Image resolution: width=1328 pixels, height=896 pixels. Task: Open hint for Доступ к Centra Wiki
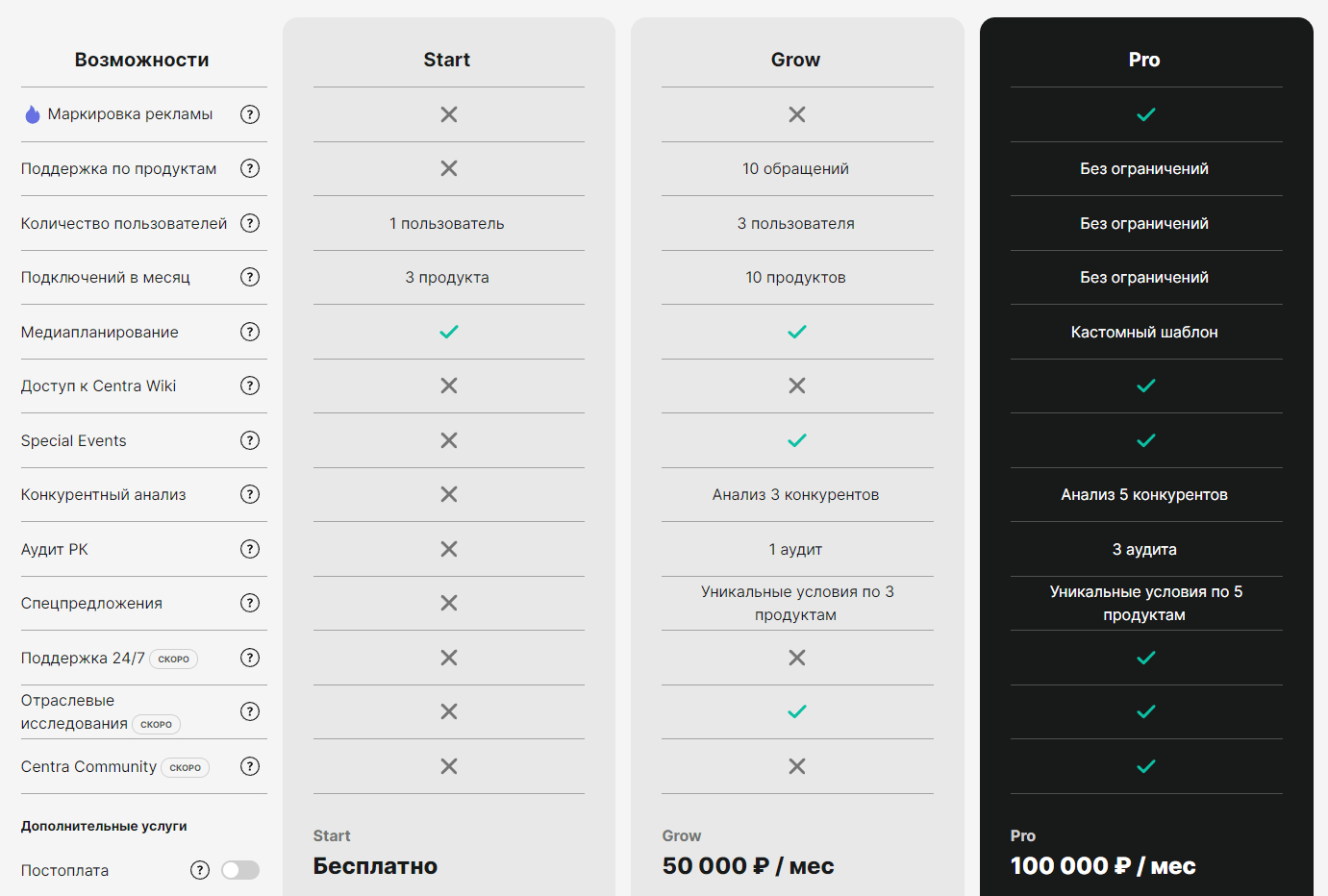point(250,386)
